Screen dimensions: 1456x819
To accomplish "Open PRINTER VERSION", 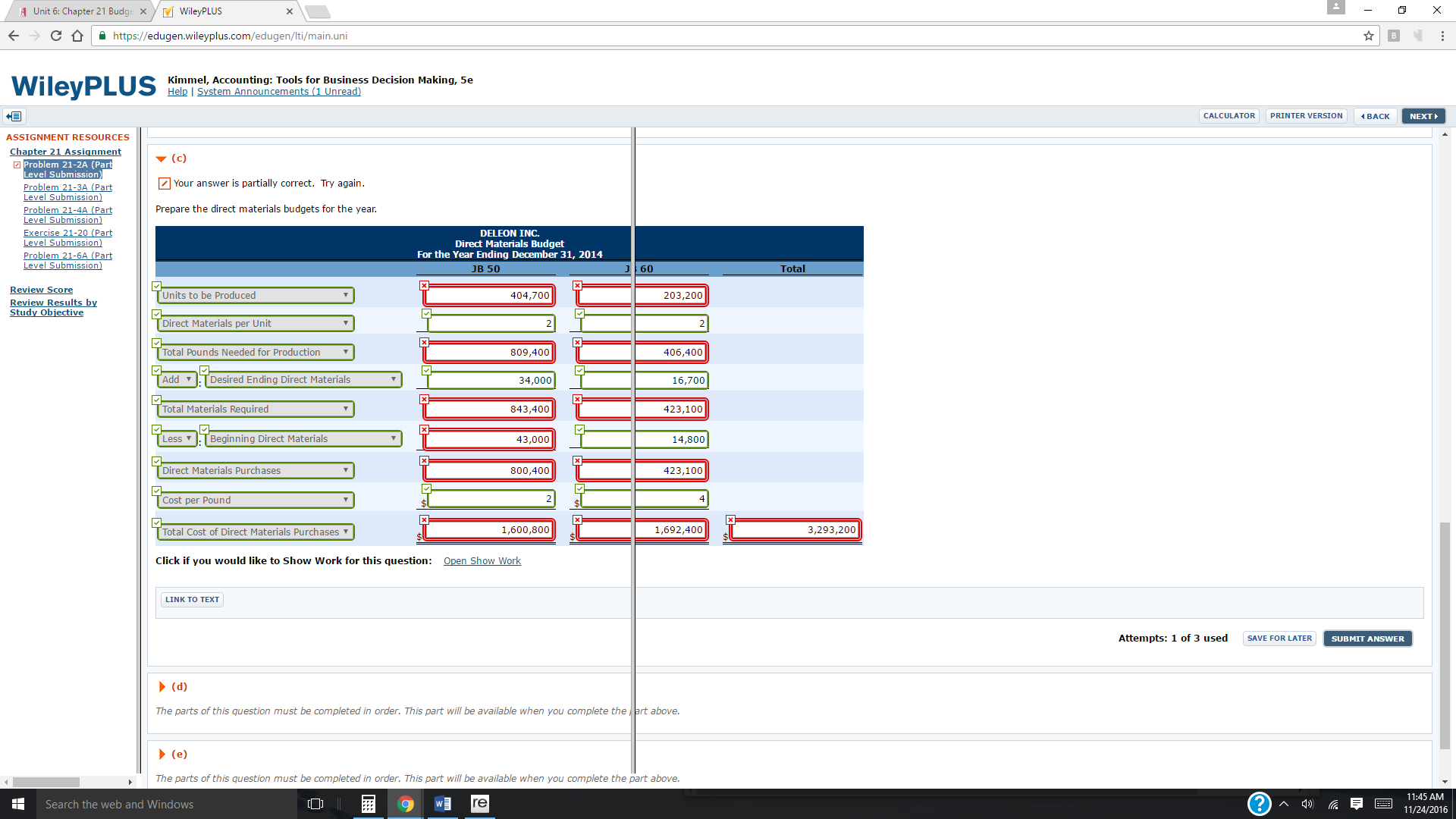I will (x=1306, y=116).
